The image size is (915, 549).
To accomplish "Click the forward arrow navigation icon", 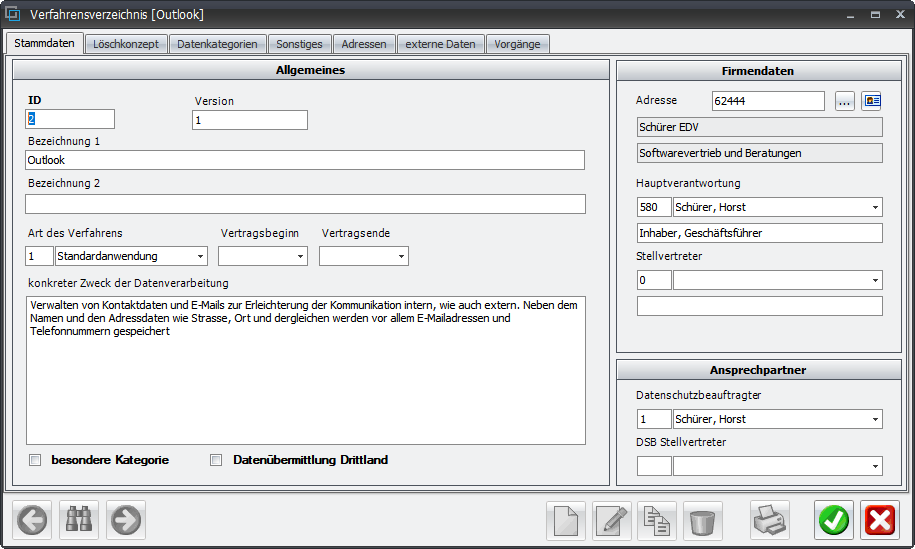I will pyautogui.click(x=126, y=520).
